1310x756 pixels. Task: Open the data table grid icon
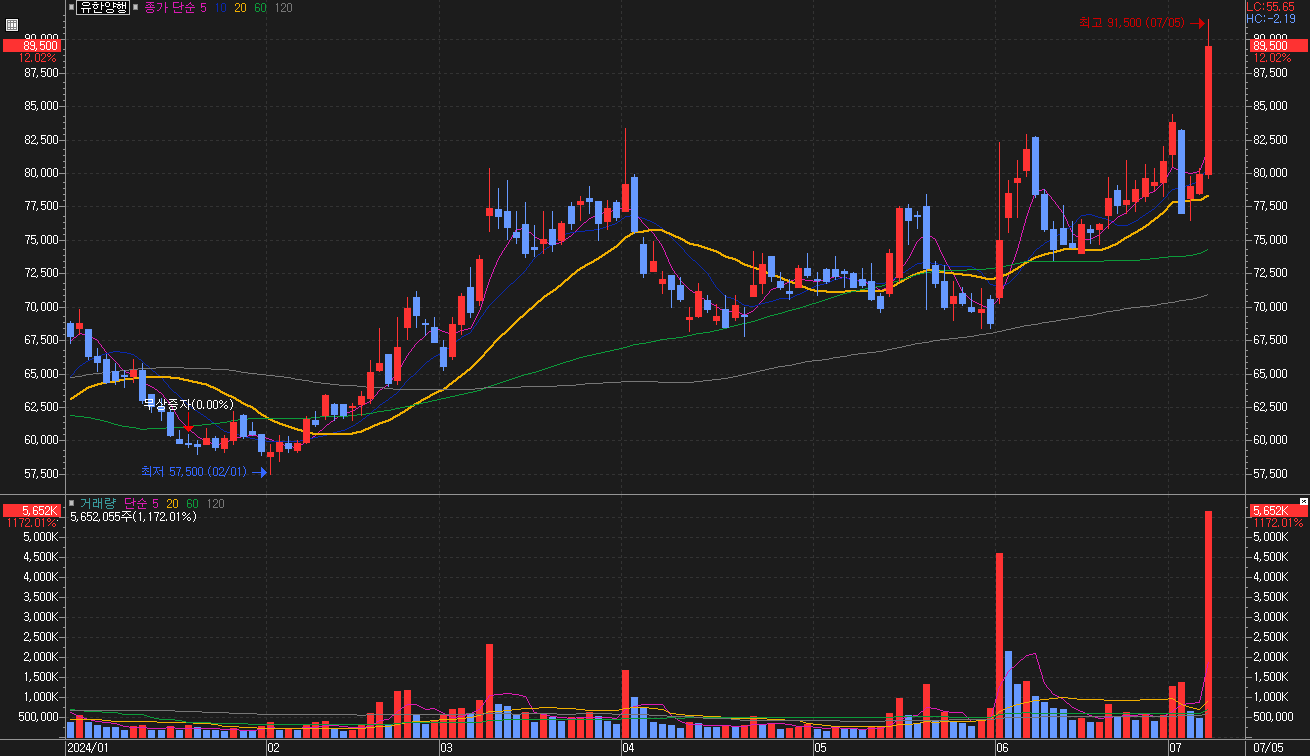[12, 27]
